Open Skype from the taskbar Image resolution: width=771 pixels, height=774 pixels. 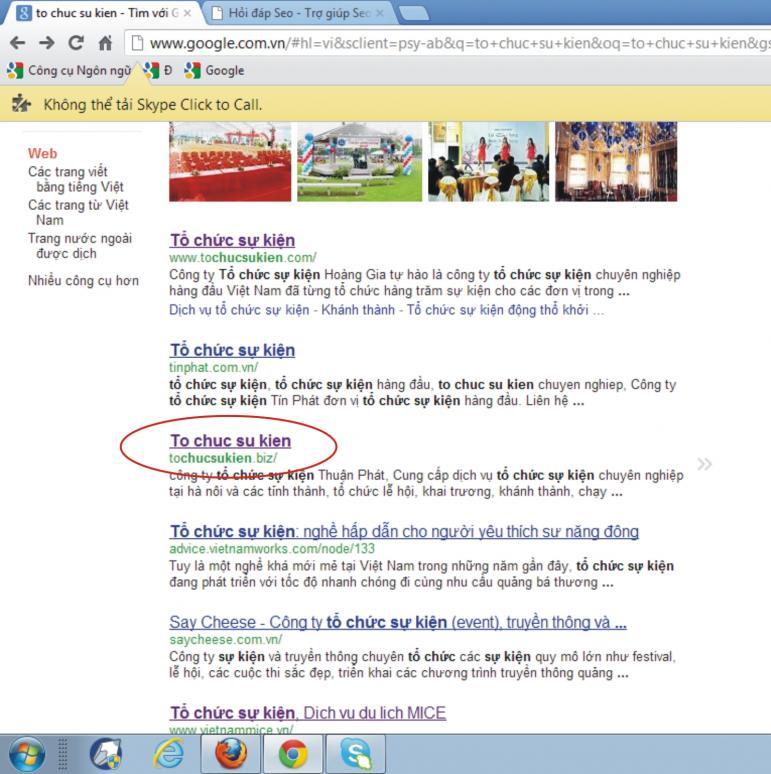click(x=355, y=754)
